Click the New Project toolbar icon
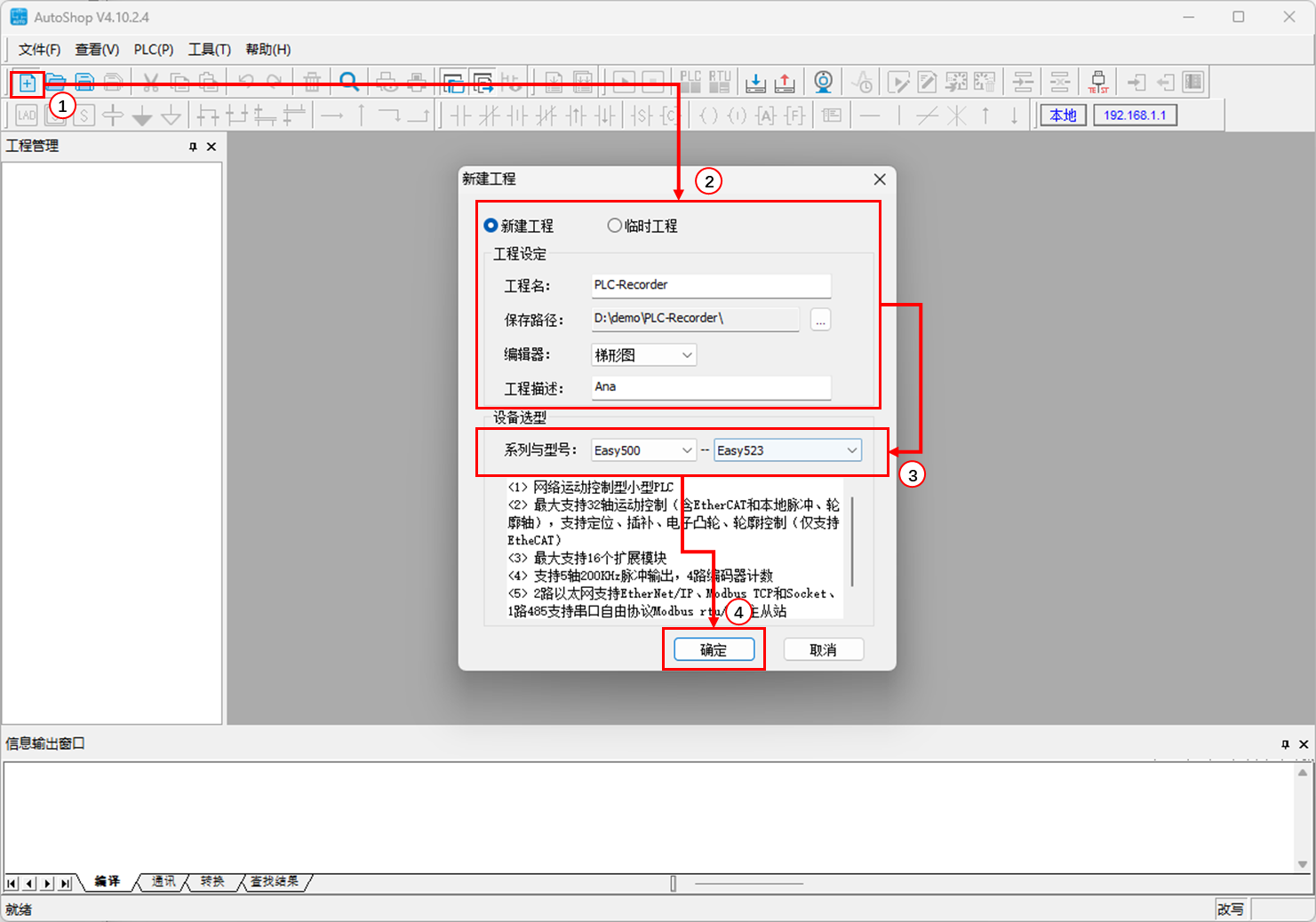This screenshot has width=1316, height=922. click(x=28, y=83)
